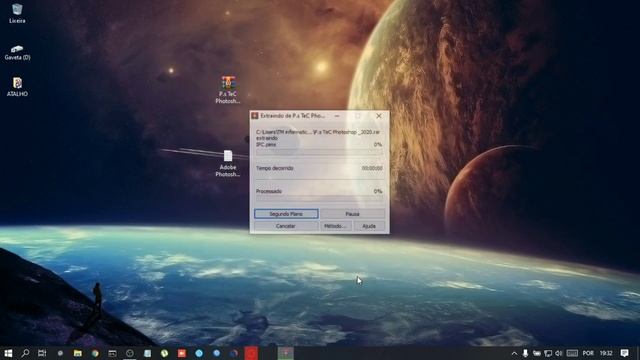
Task: Cancel the extraction with Cancelar
Action: click(x=286, y=226)
